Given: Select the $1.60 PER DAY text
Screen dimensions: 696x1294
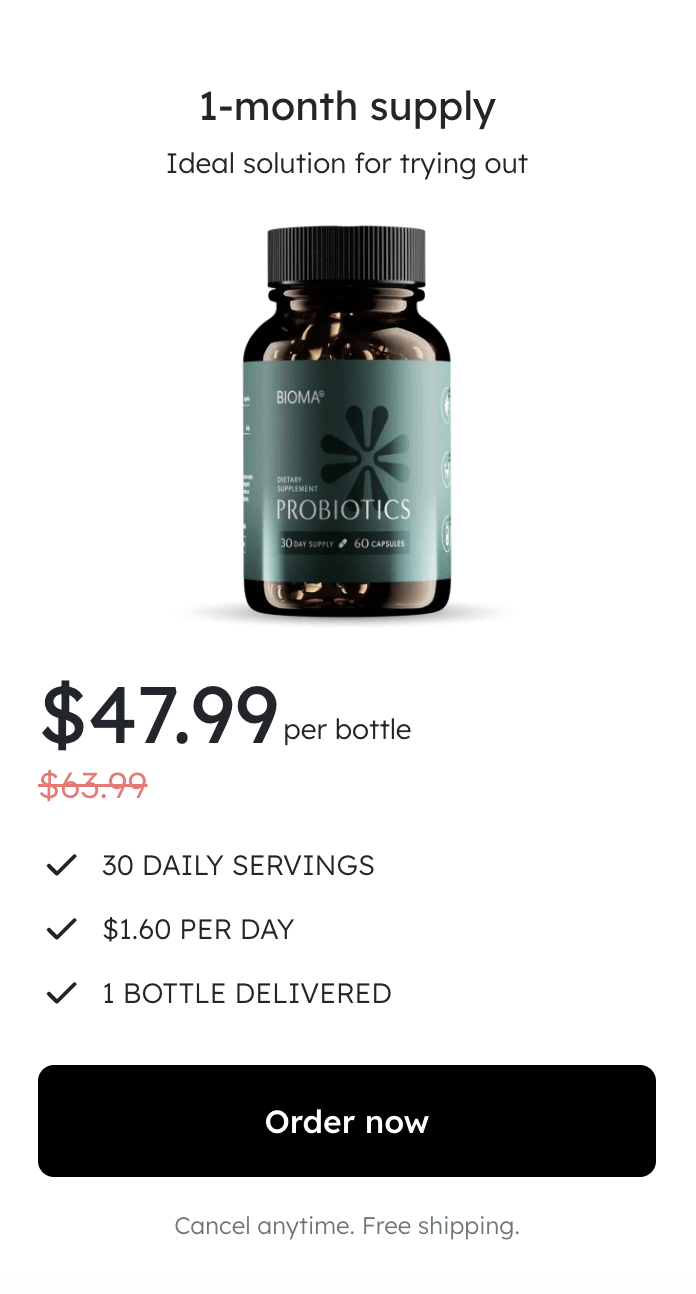Looking at the screenshot, I should point(198,930).
